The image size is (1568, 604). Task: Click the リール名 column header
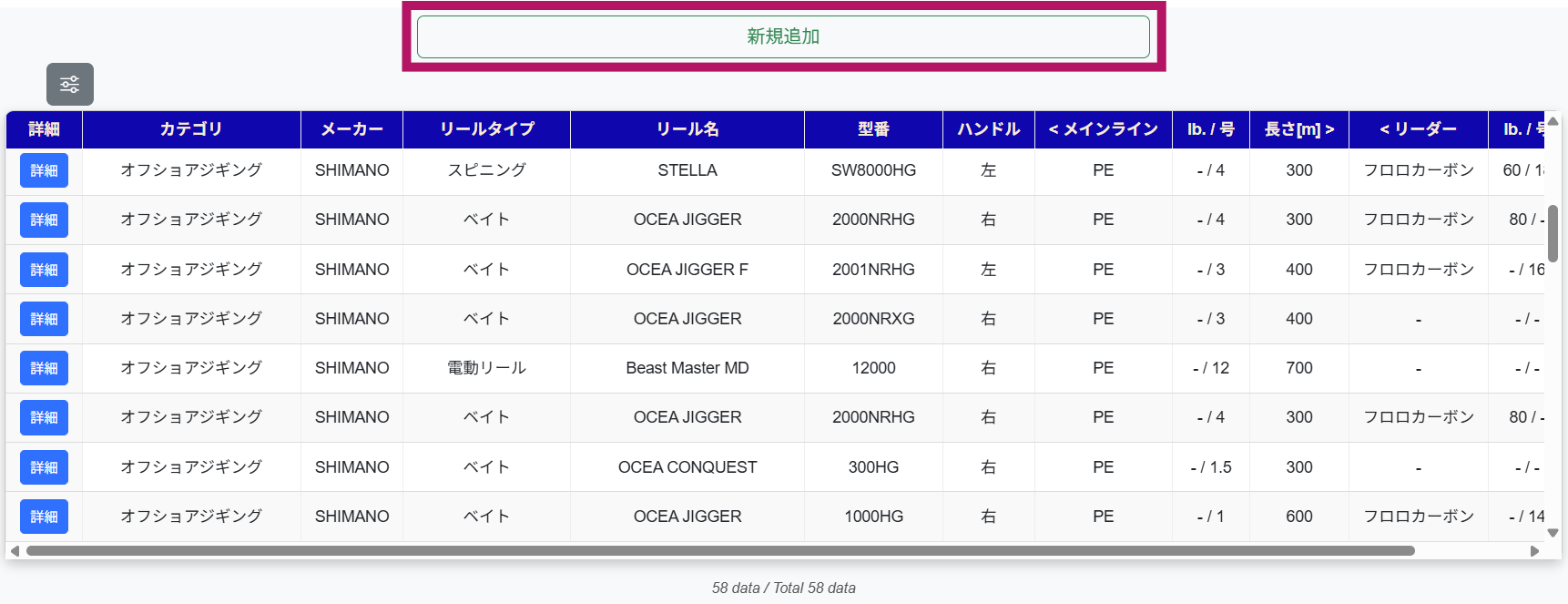point(687,129)
